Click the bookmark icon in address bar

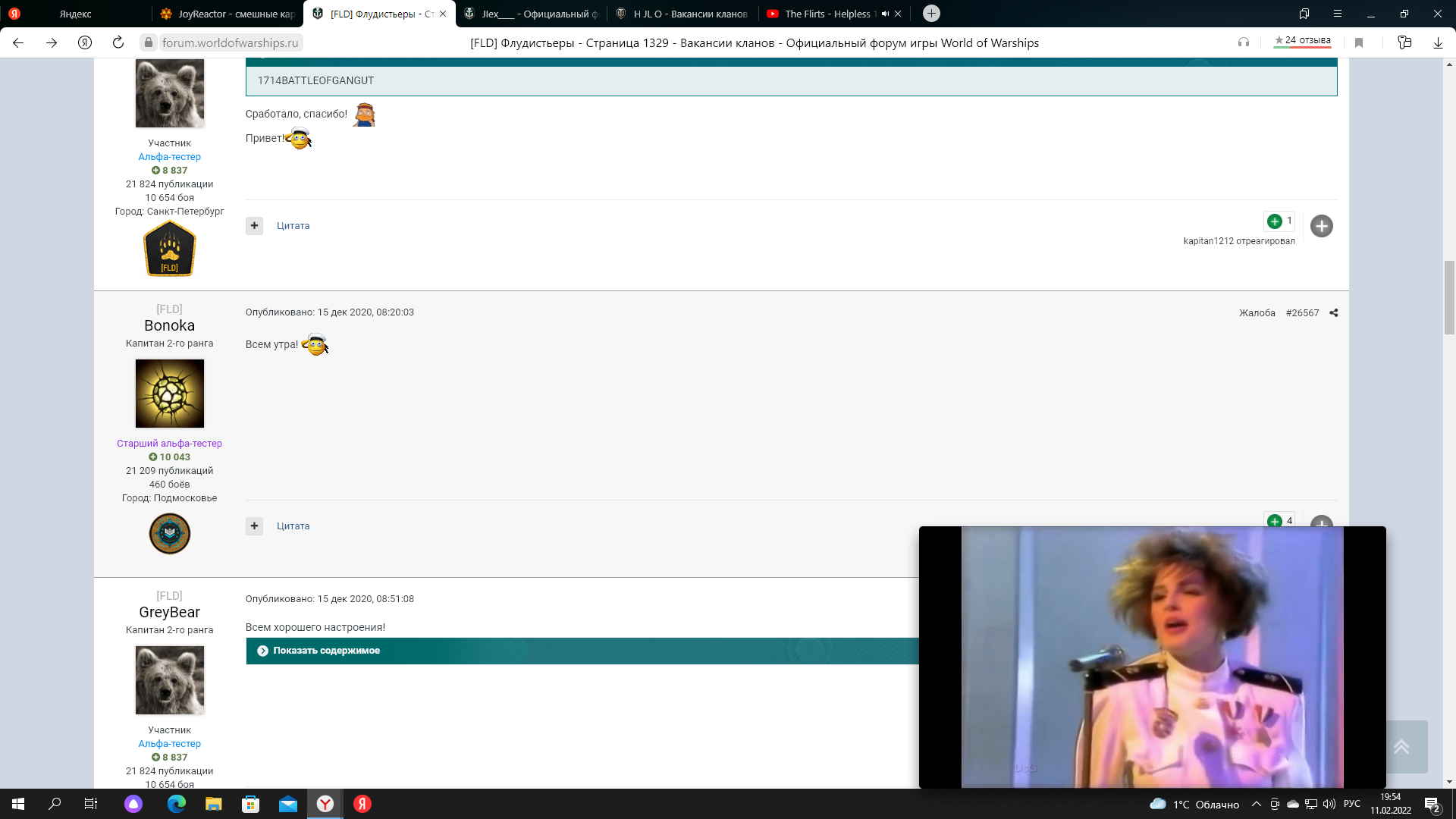[1359, 42]
